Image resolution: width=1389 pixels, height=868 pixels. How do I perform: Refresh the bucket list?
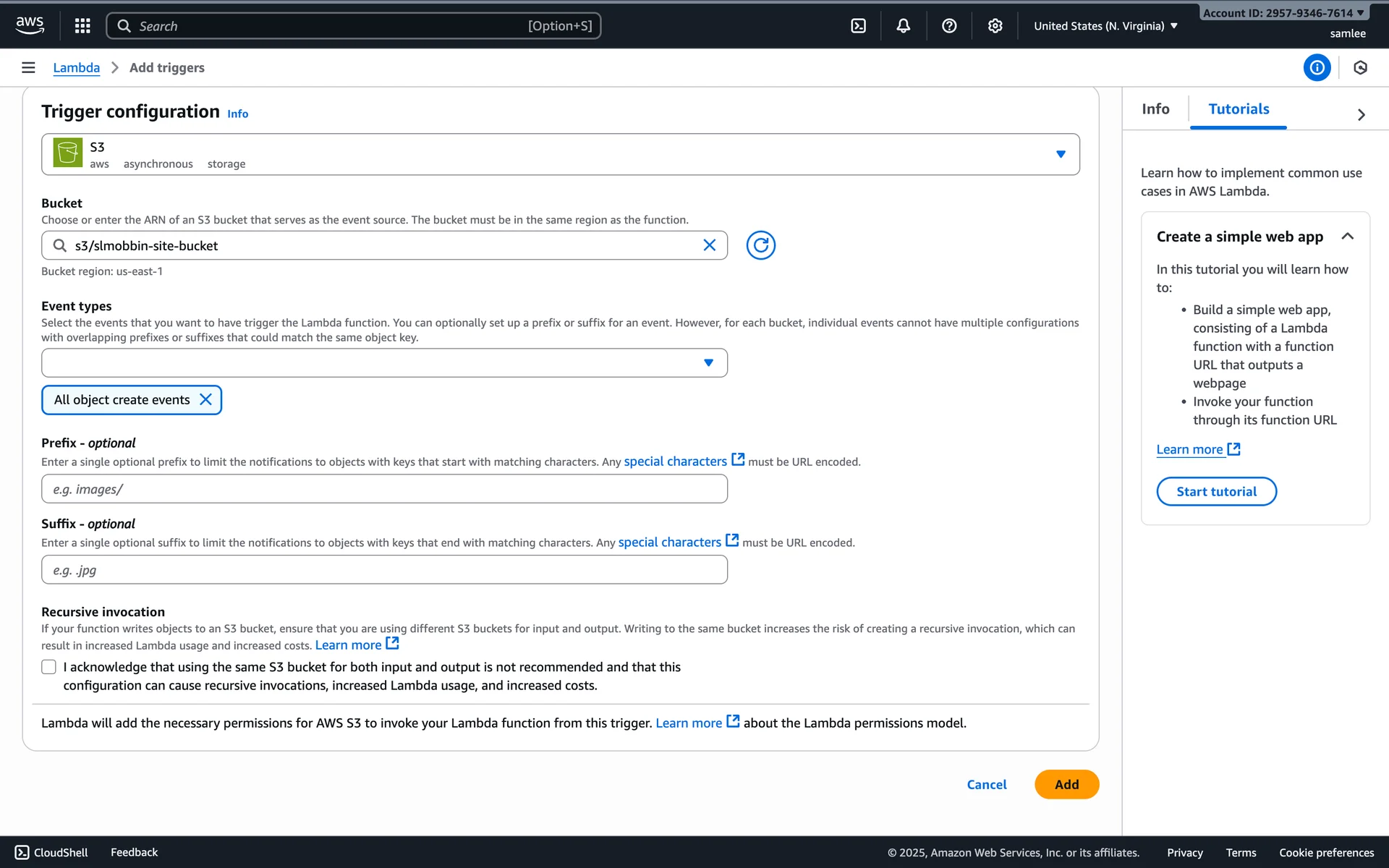click(760, 245)
